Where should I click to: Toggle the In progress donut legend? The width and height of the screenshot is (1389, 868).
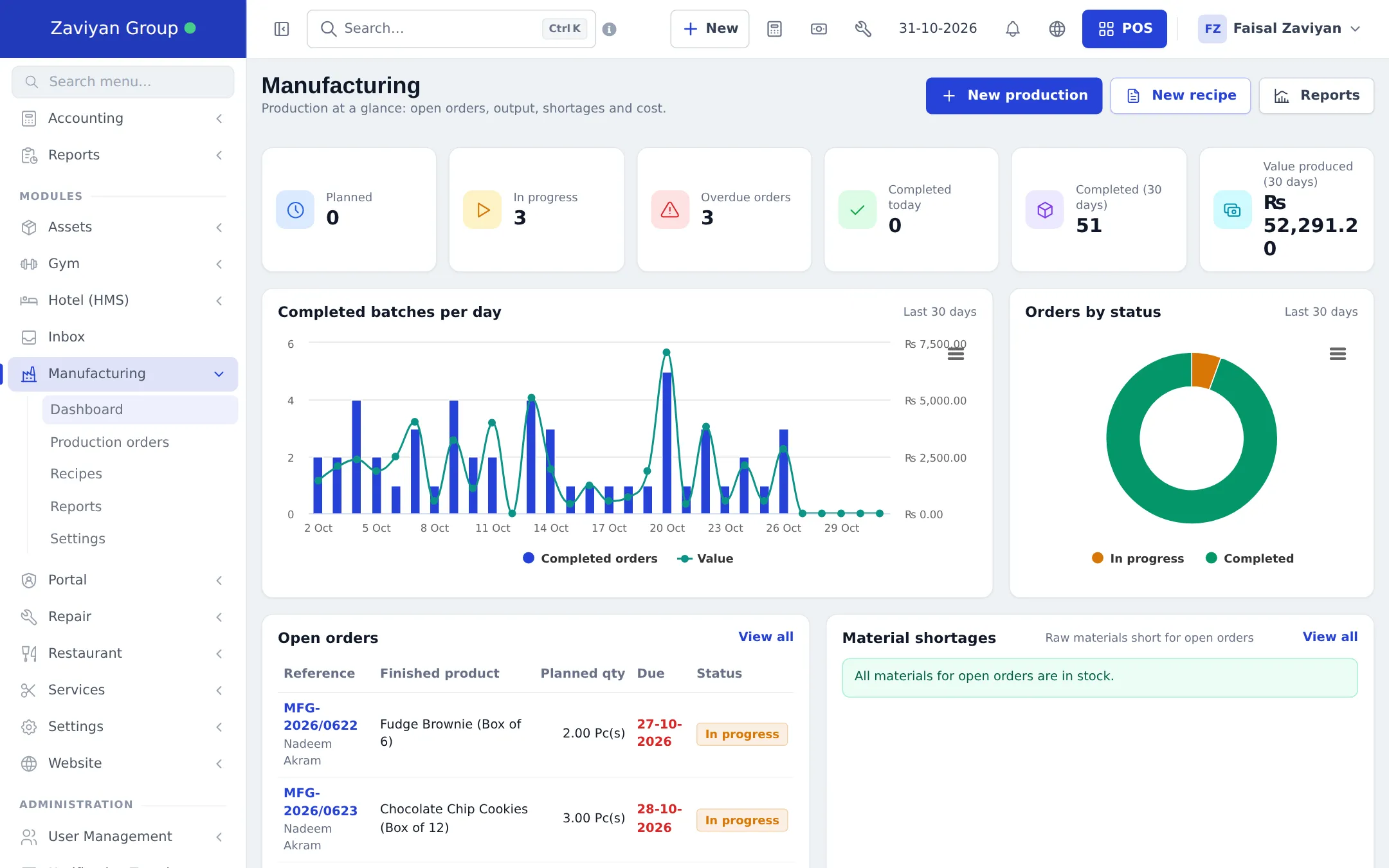click(1138, 558)
